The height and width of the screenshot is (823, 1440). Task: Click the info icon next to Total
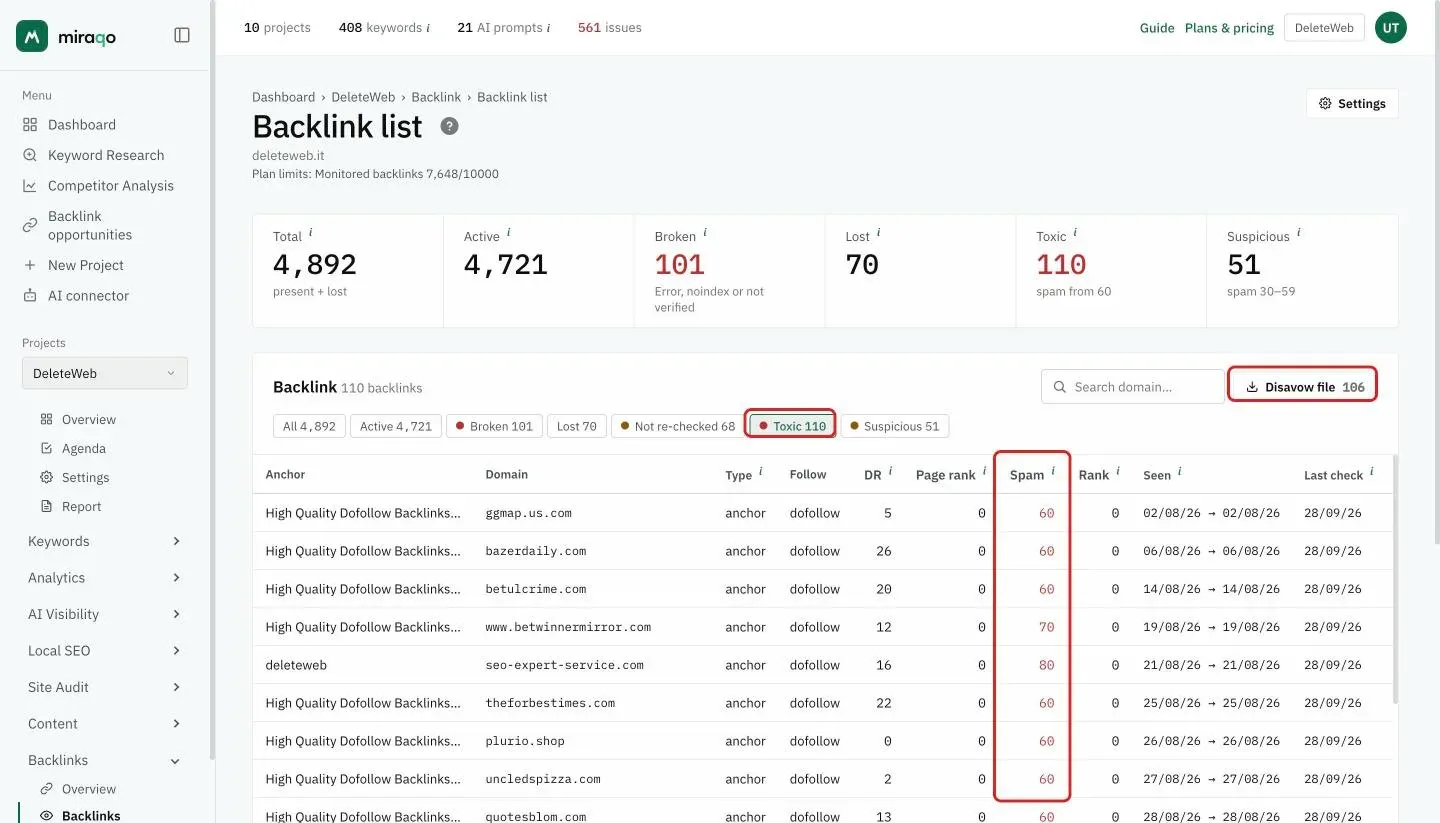(310, 233)
